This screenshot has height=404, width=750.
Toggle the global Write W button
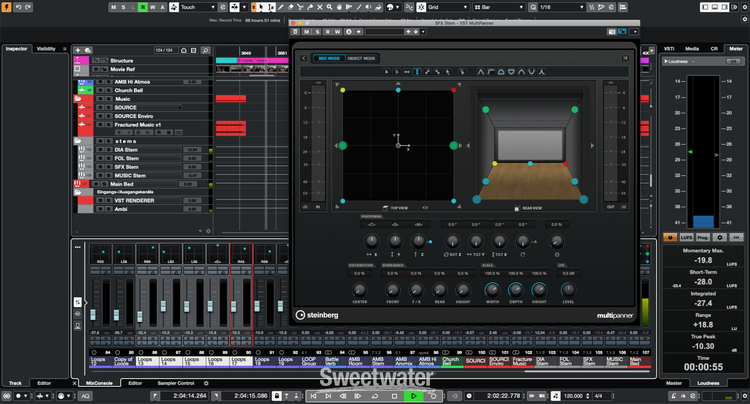[x=153, y=7]
